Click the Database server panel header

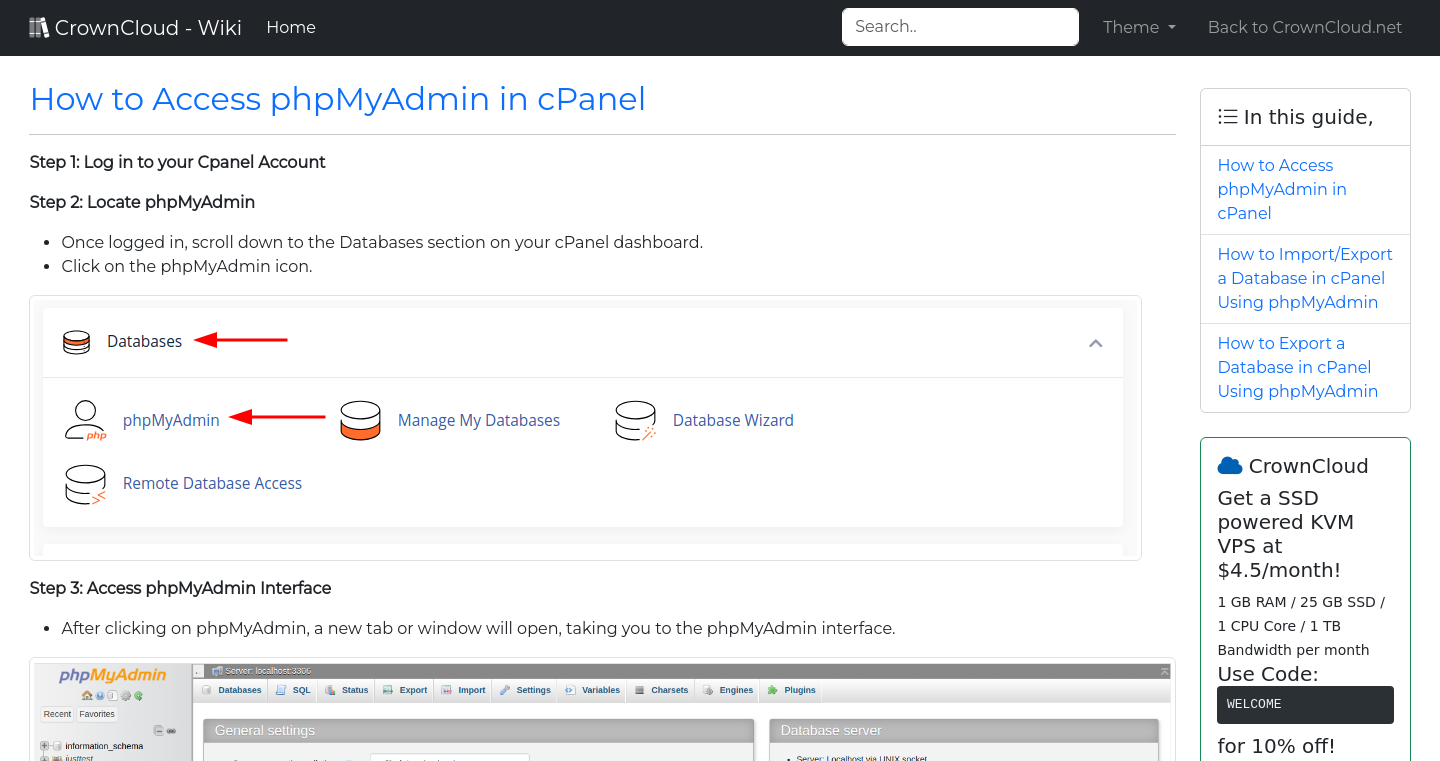tap(963, 730)
